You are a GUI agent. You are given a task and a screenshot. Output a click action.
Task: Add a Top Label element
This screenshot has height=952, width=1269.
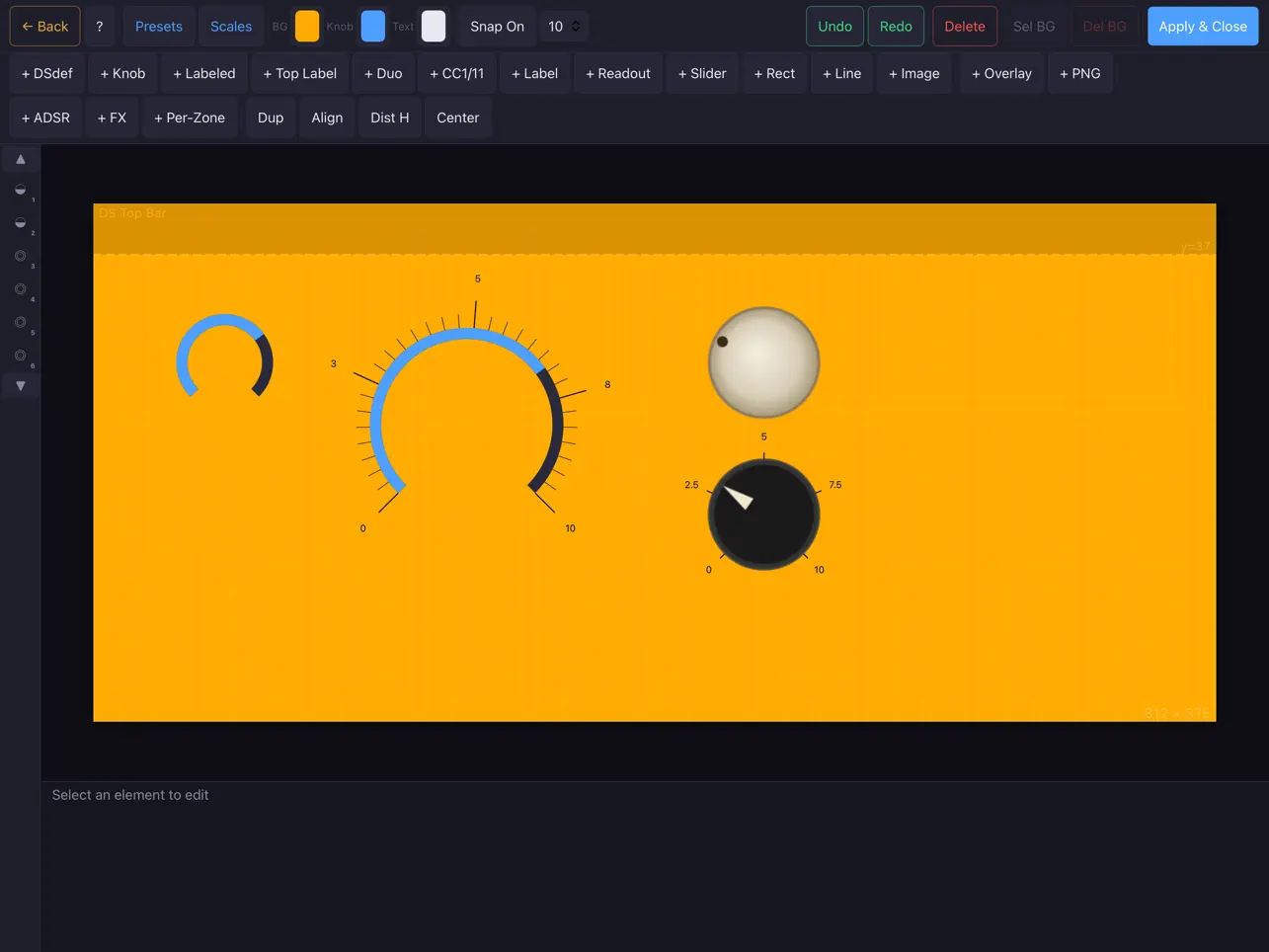coord(299,73)
